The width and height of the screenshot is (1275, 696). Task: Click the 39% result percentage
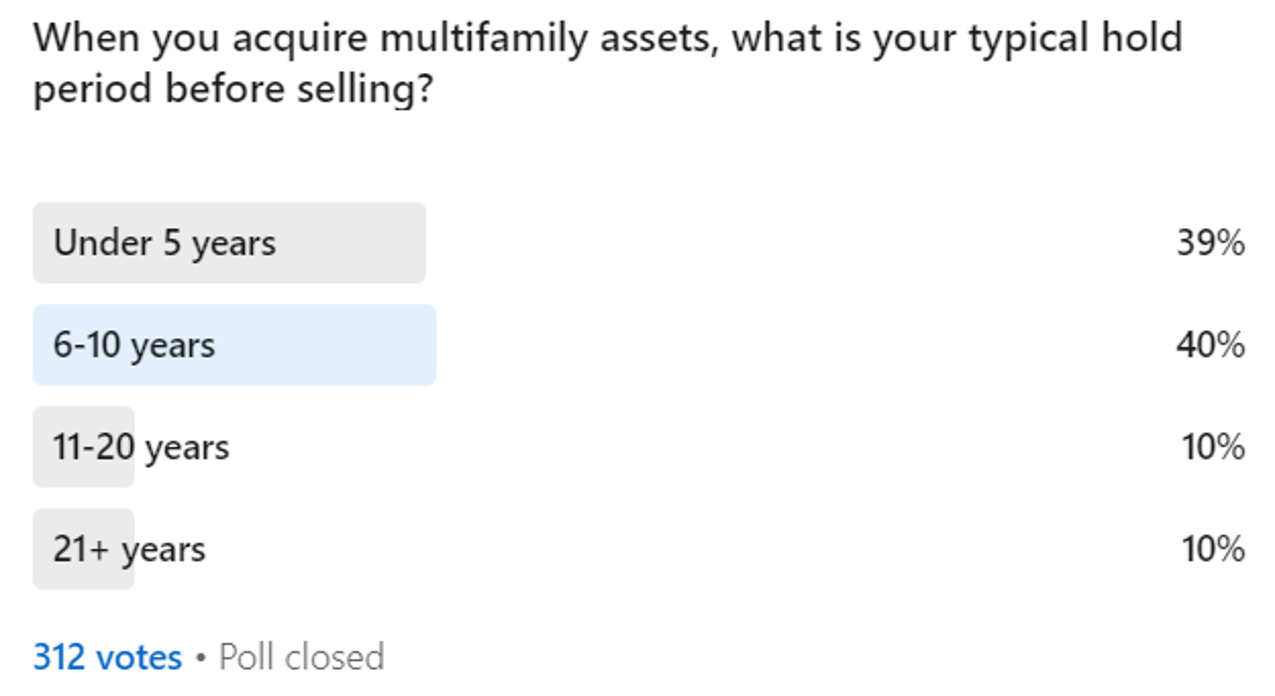click(1210, 243)
